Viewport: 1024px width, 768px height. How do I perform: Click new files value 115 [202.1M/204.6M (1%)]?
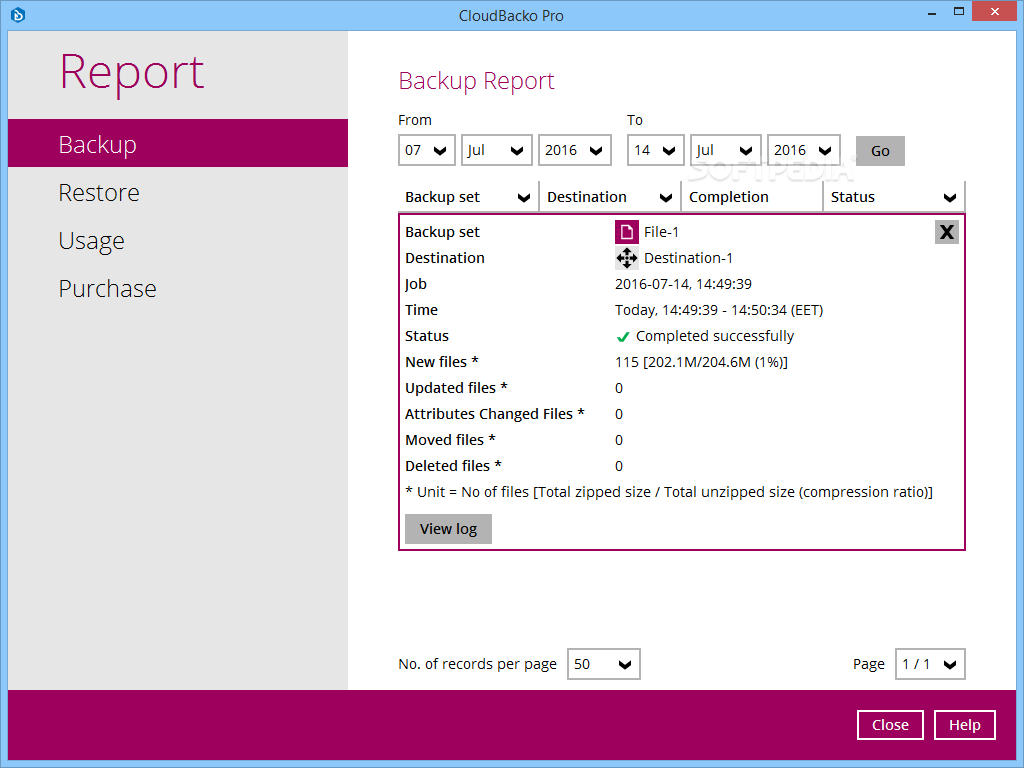pos(701,362)
